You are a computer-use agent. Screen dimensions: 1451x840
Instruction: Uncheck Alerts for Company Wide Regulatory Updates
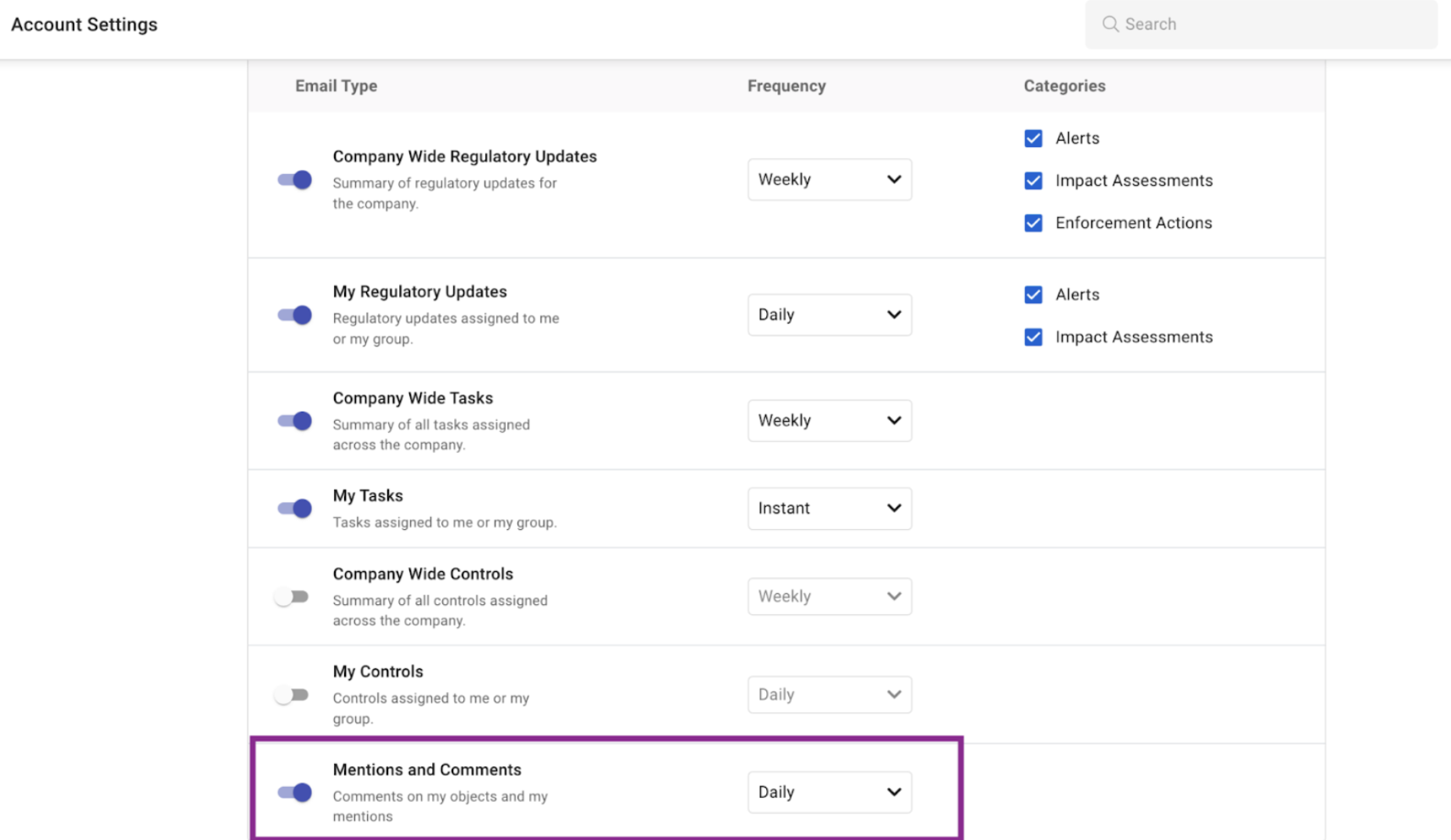pos(1033,139)
